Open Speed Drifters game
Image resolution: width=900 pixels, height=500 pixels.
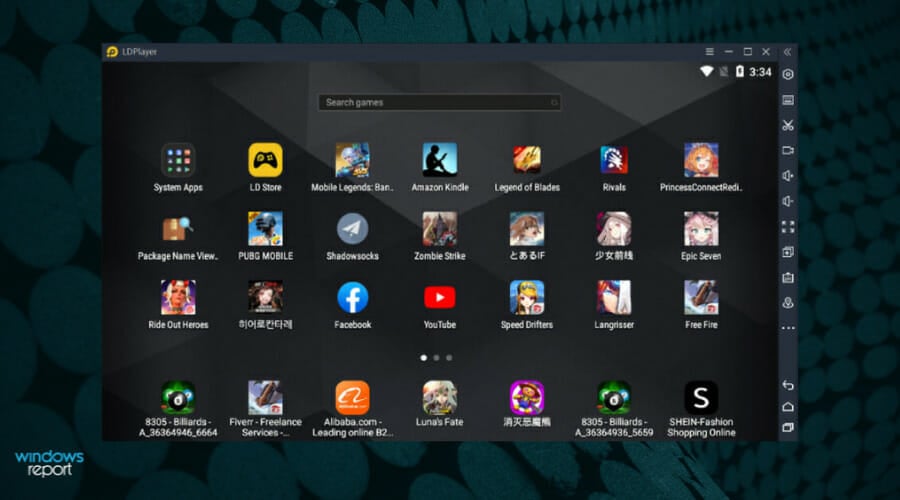[x=527, y=297]
